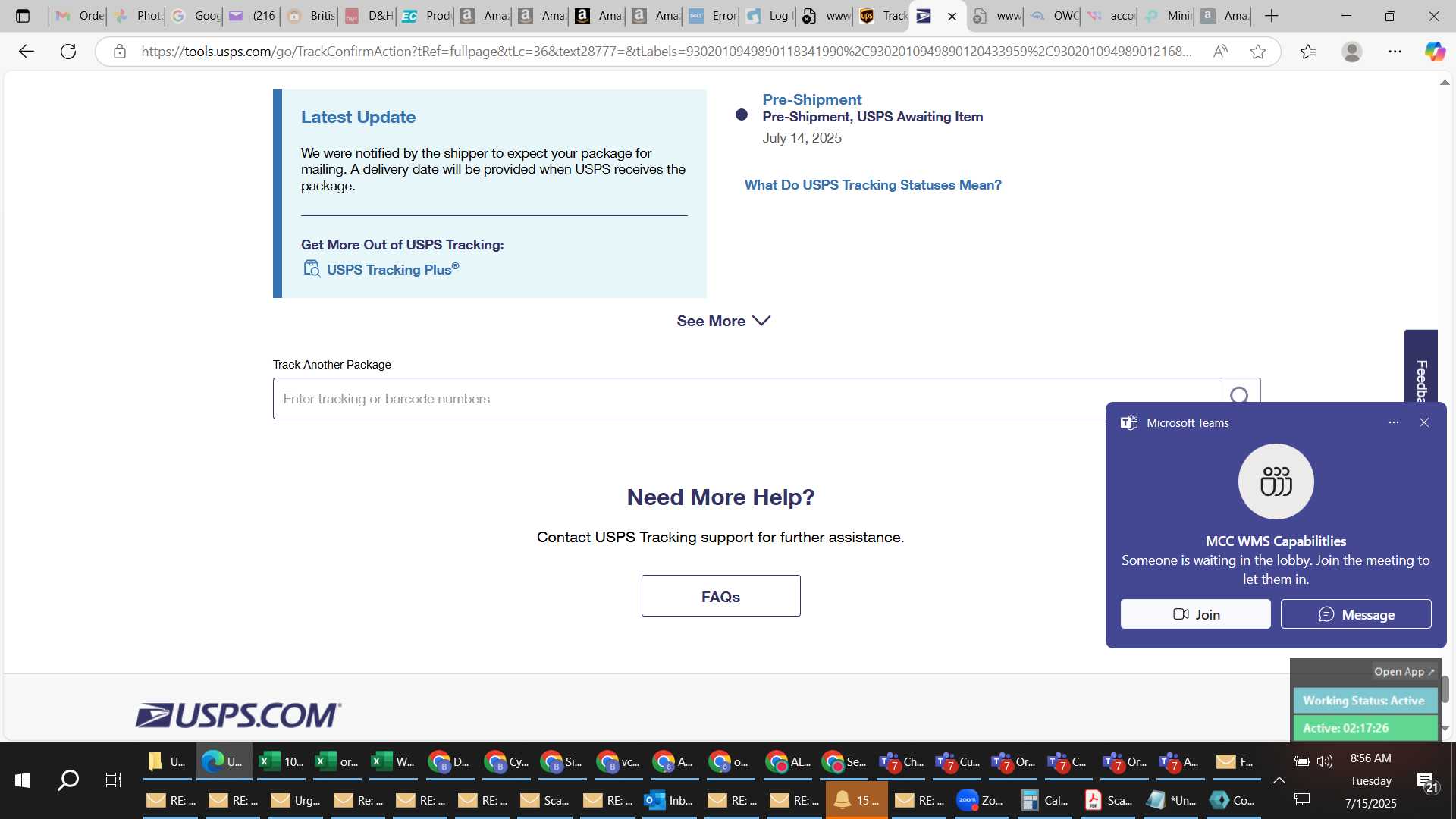This screenshot has width=1456, height=819.
Task: Open Zoom from the taskbar
Action: (981, 800)
